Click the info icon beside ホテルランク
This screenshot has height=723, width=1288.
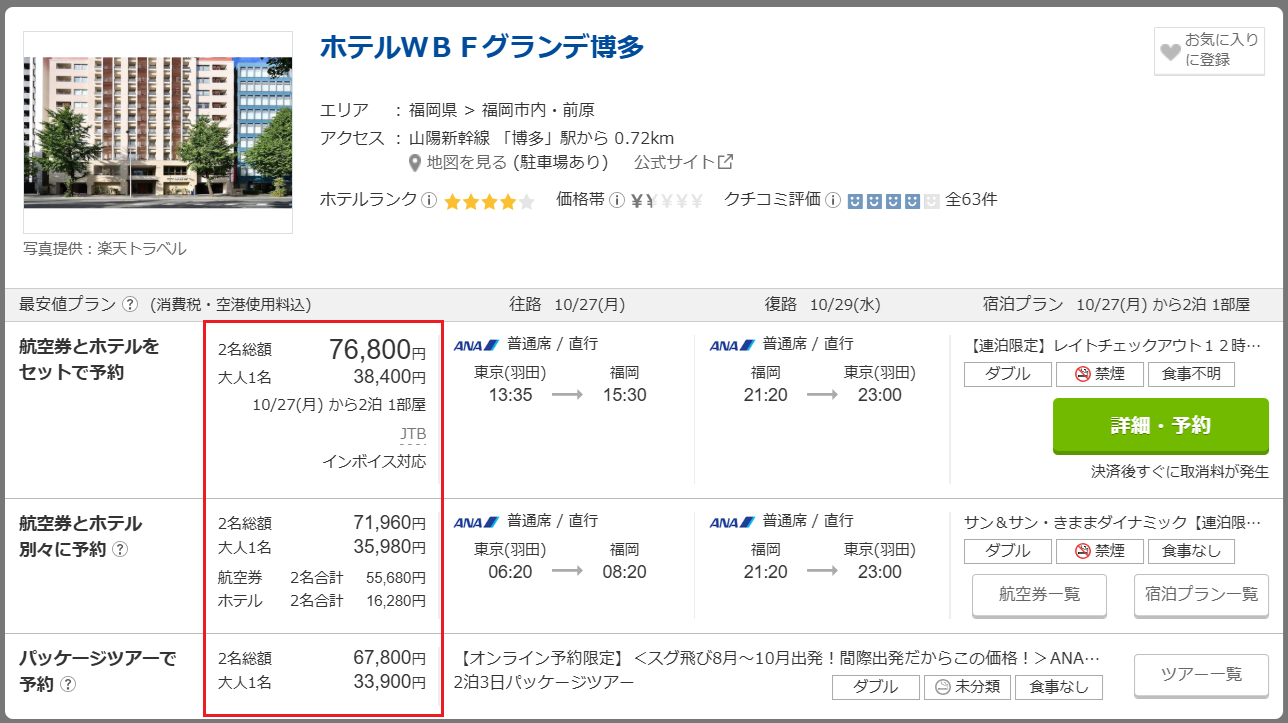pos(429,200)
